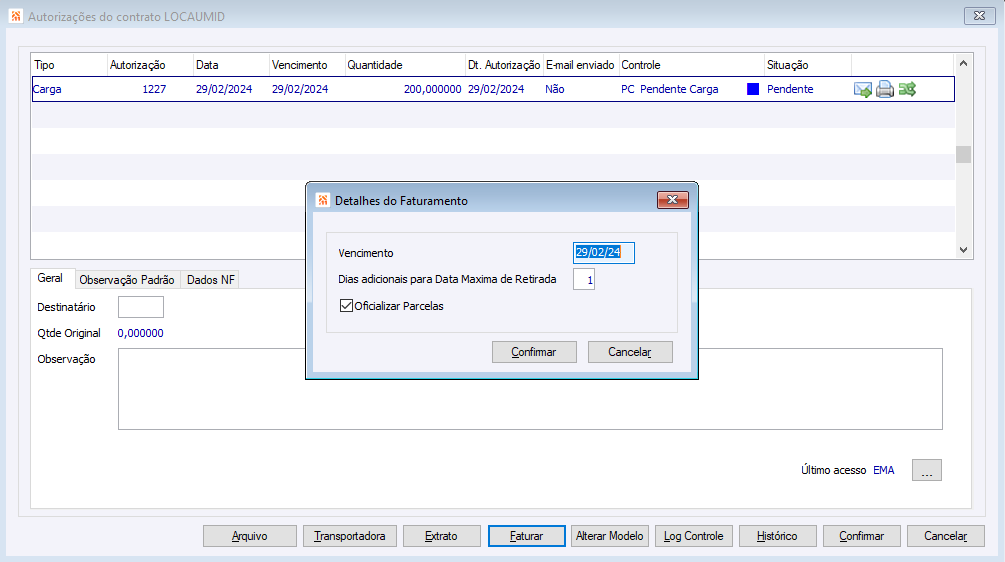Click the Quantidade column header
Image resolution: width=1005 pixels, height=562 pixels.
[x=405, y=65]
